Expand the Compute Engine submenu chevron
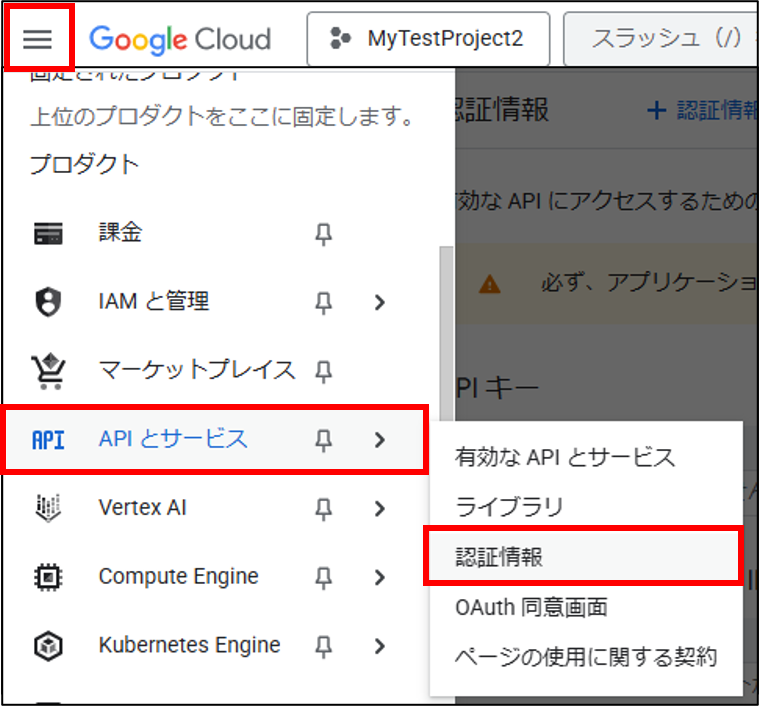The width and height of the screenshot is (759, 706). tap(380, 577)
